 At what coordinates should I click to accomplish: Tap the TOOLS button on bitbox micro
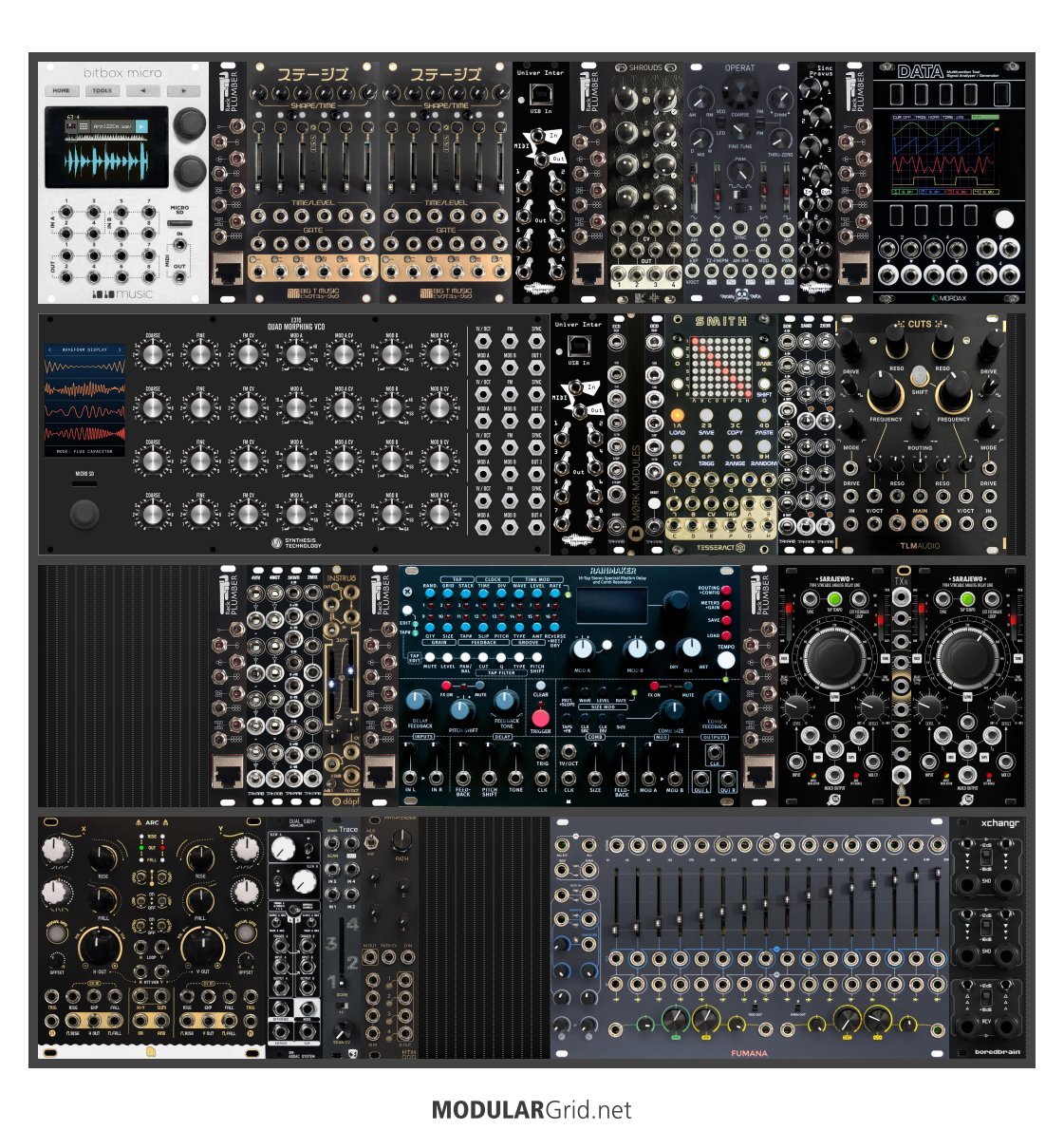[x=102, y=91]
